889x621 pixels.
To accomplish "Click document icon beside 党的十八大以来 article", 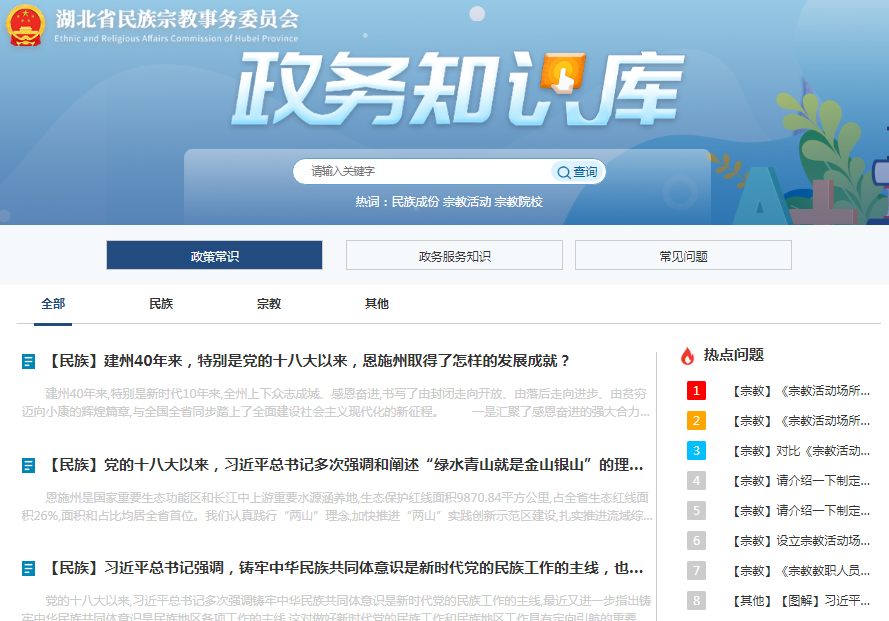I will (28, 465).
